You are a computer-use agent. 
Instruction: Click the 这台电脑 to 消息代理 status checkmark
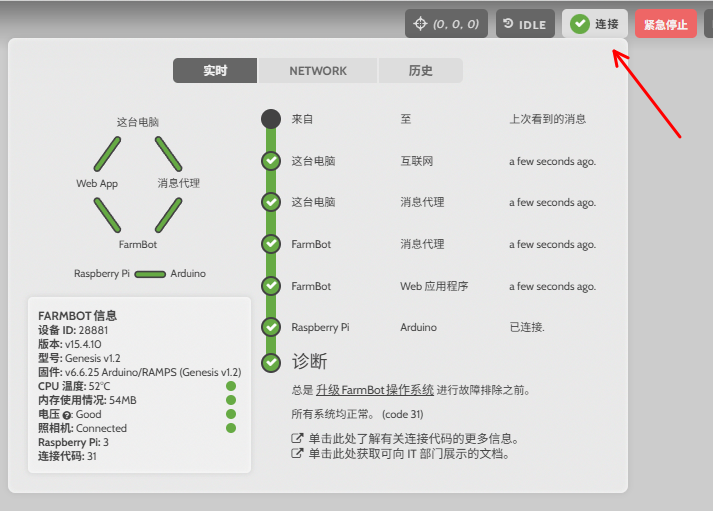coord(271,202)
